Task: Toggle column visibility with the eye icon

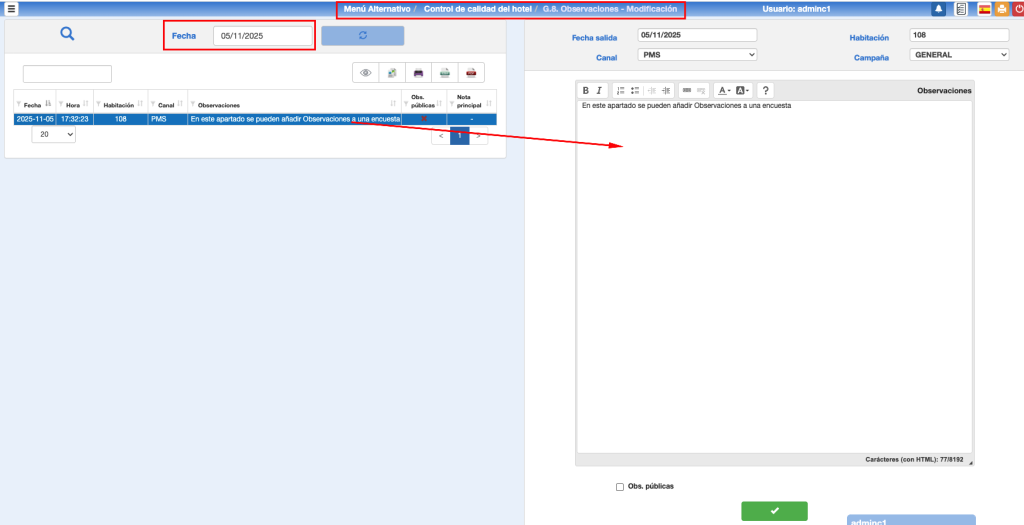Action: coord(366,73)
